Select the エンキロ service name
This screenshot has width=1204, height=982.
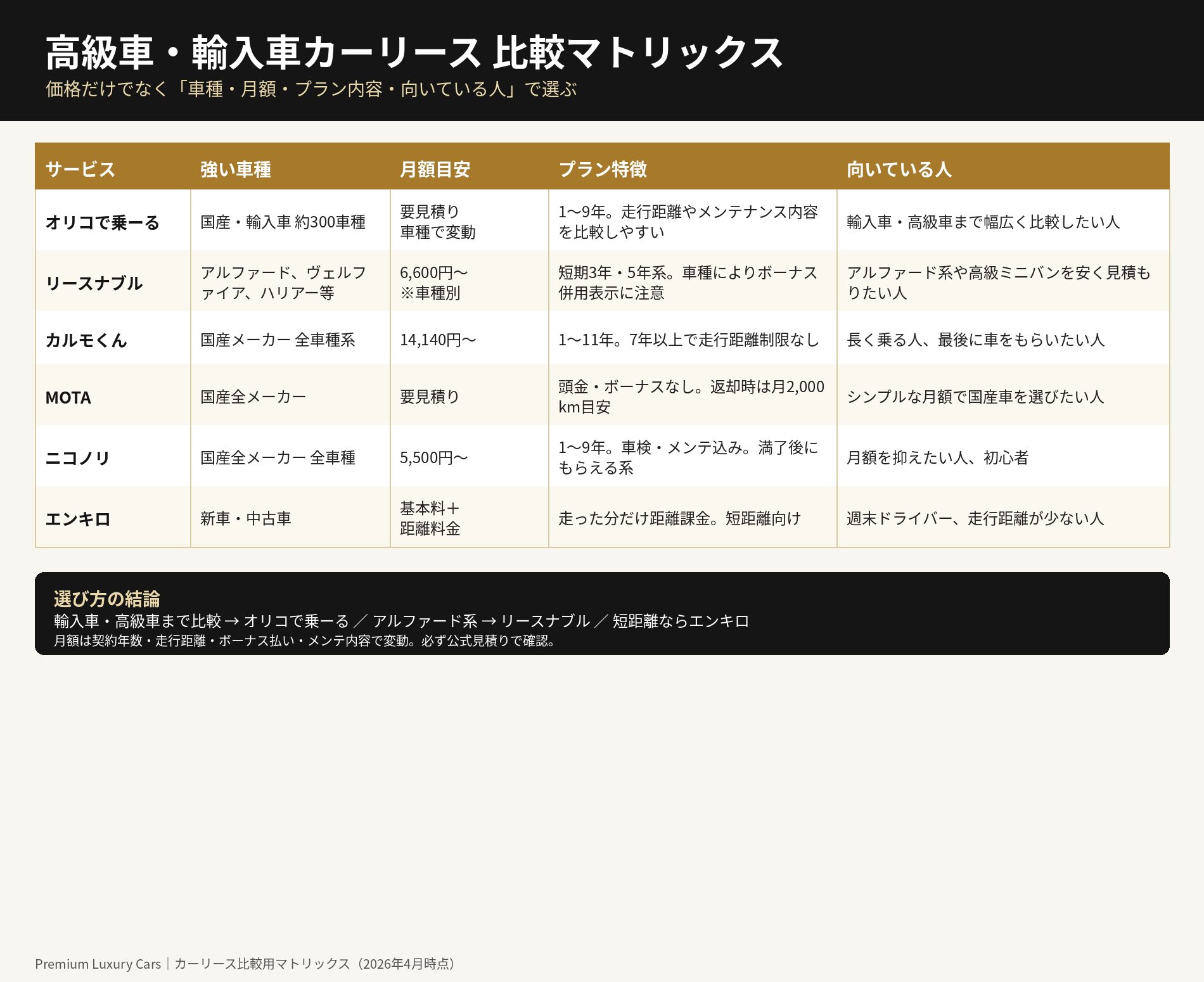pos(79,519)
